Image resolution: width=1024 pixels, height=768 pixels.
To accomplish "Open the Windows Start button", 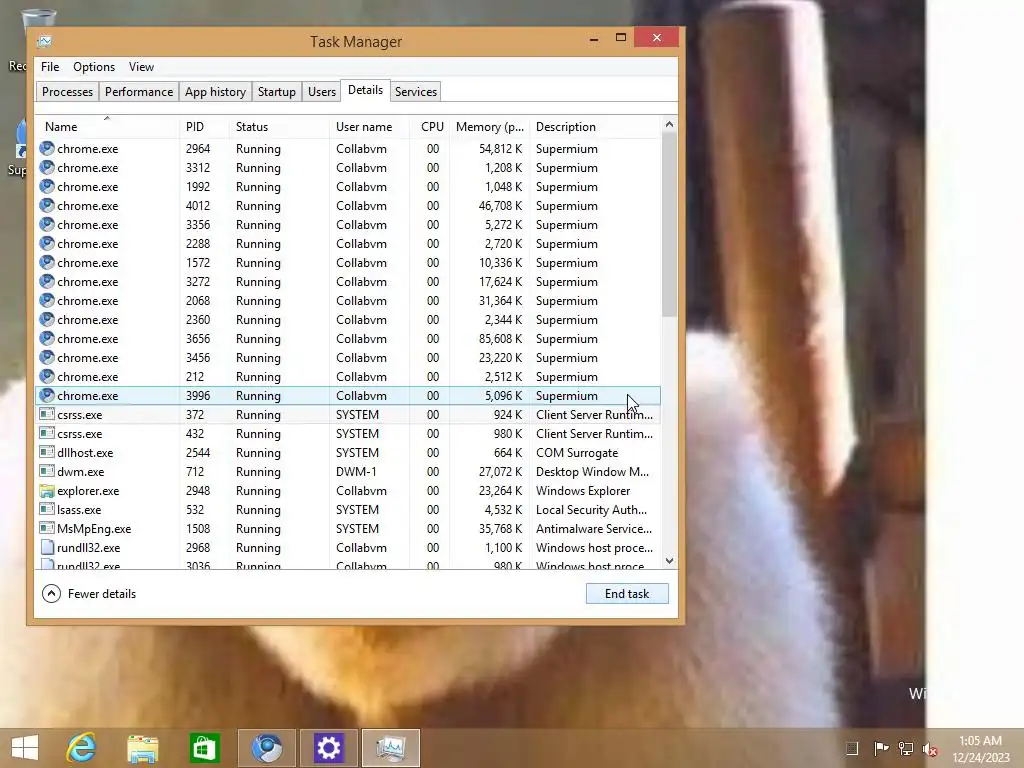I will pyautogui.click(x=25, y=748).
